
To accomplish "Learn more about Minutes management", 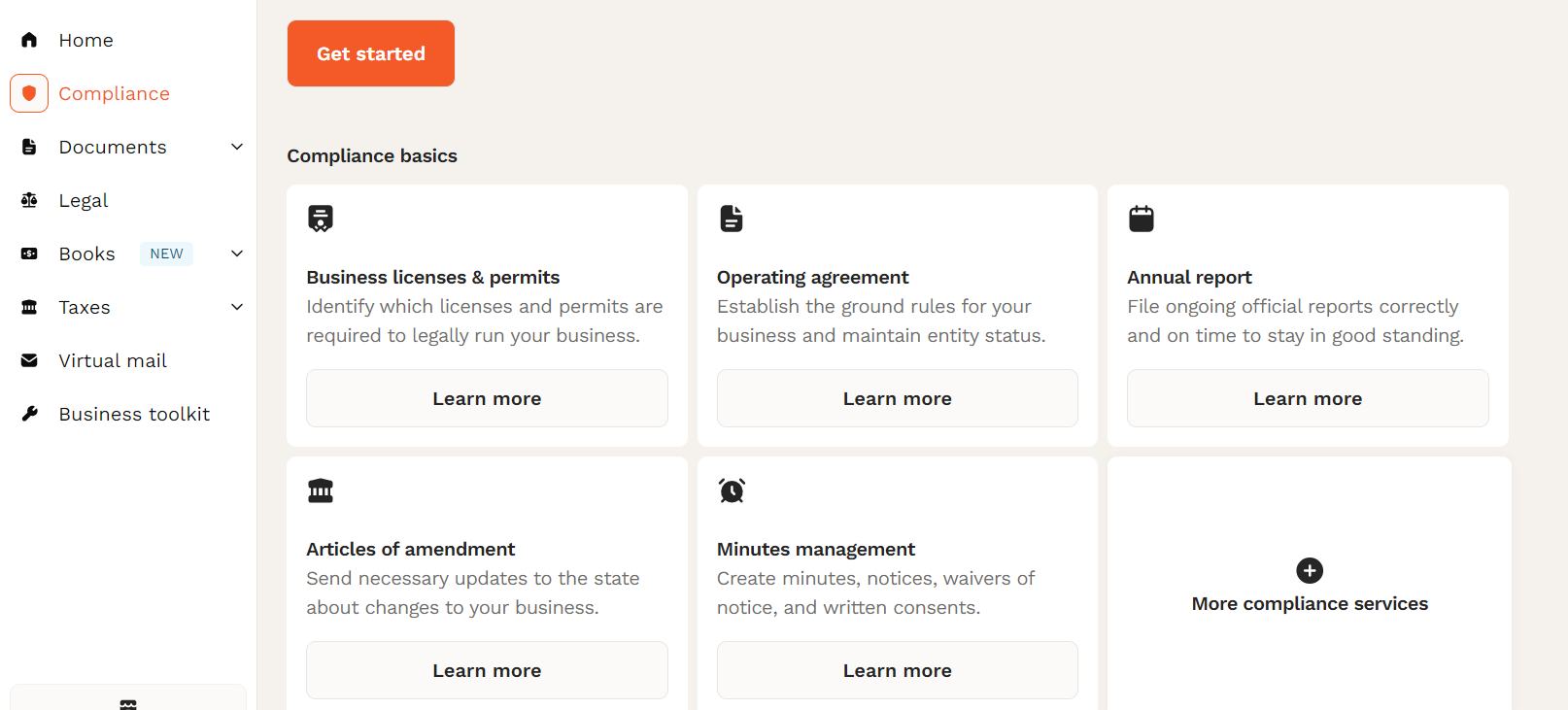I will click(898, 670).
